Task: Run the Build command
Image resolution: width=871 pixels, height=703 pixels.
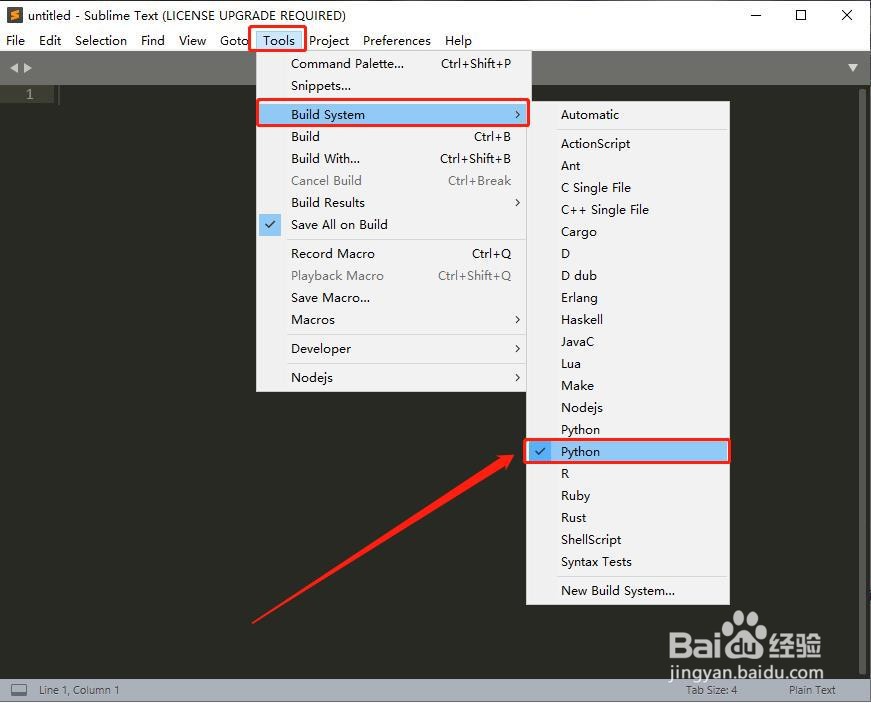Action: 392,137
